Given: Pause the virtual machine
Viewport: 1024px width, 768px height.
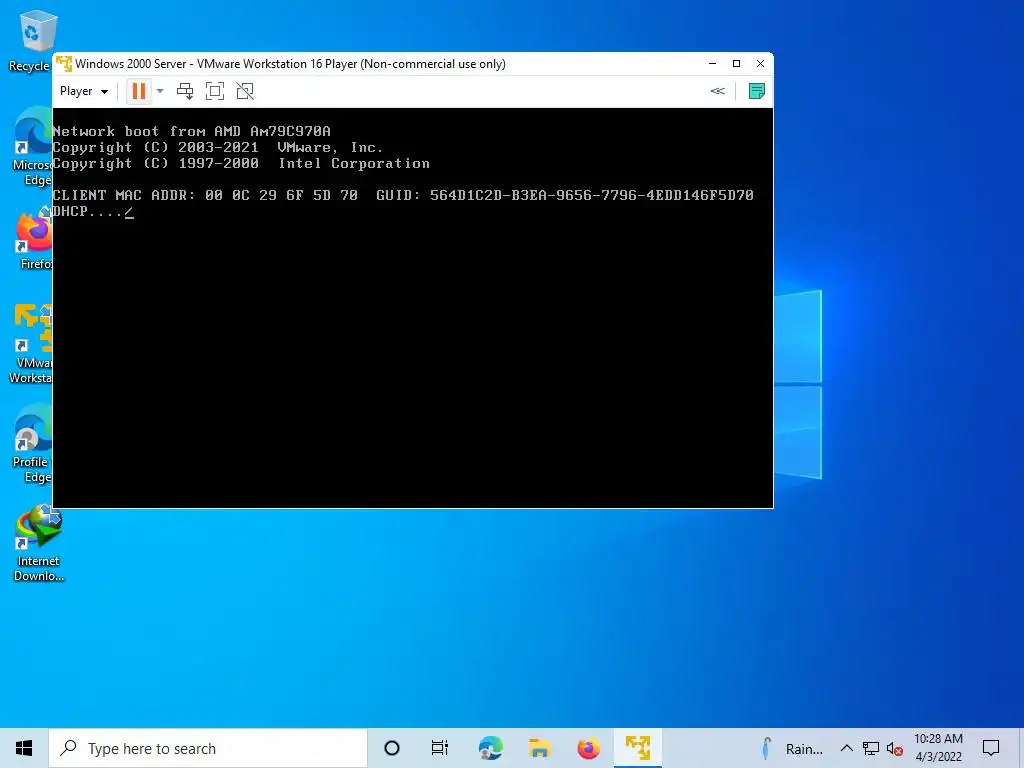Looking at the screenshot, I should point(138,91).
